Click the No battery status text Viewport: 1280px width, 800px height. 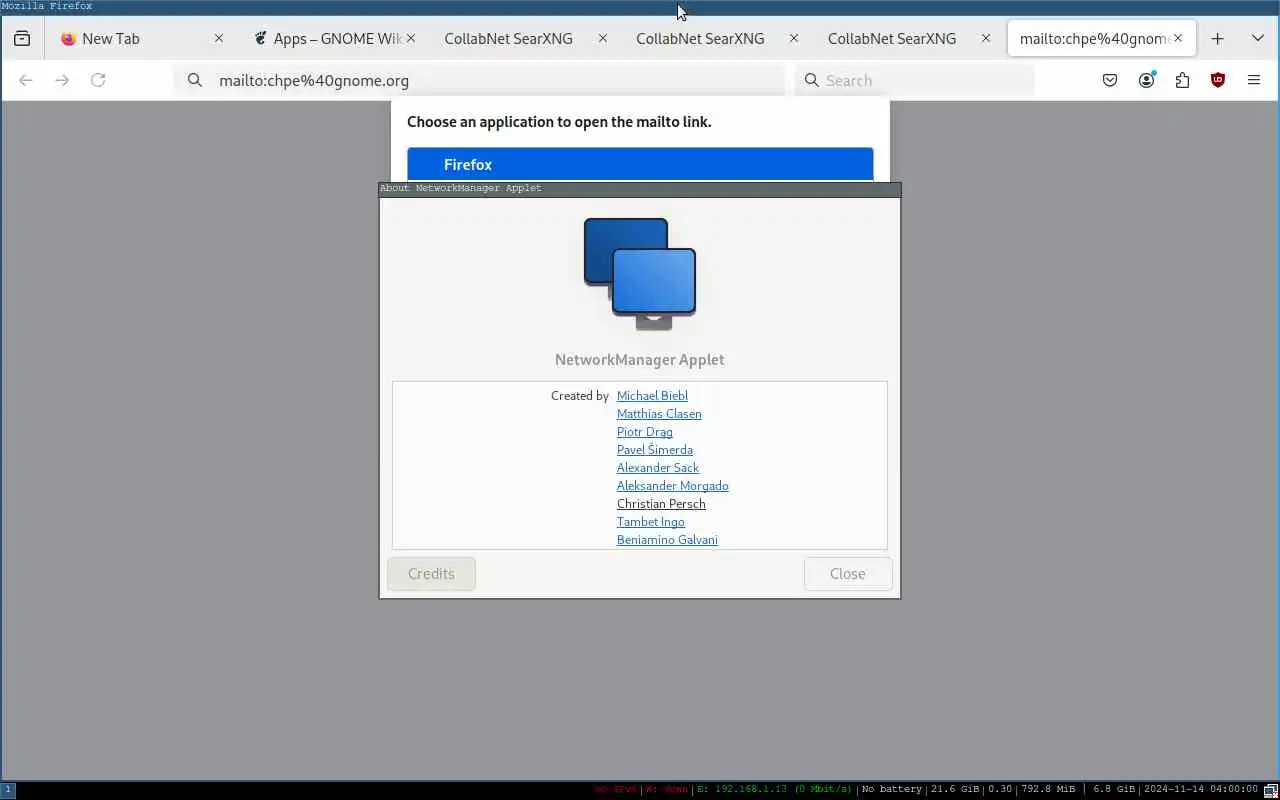892,790
